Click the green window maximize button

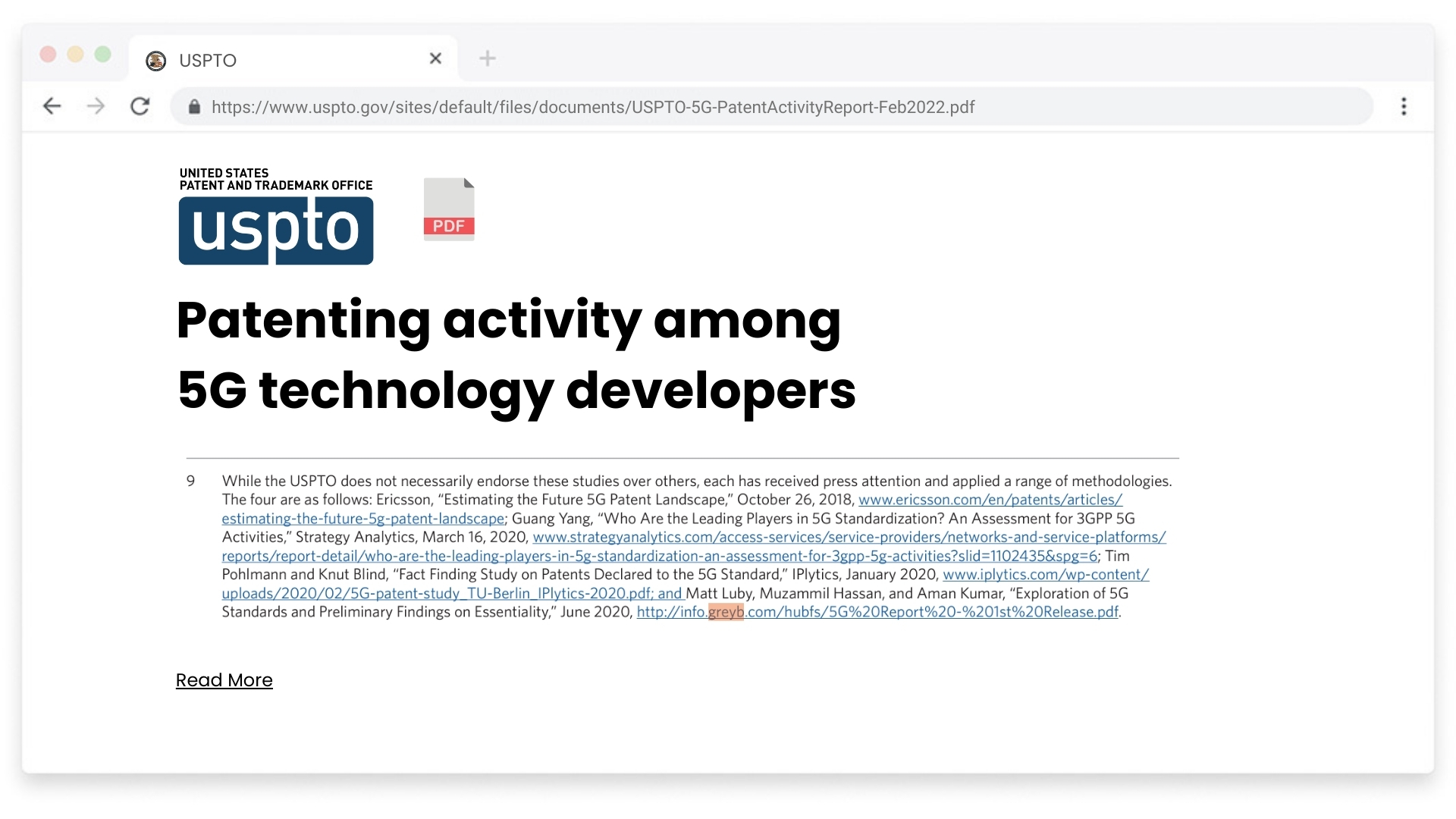pos(103,55)
